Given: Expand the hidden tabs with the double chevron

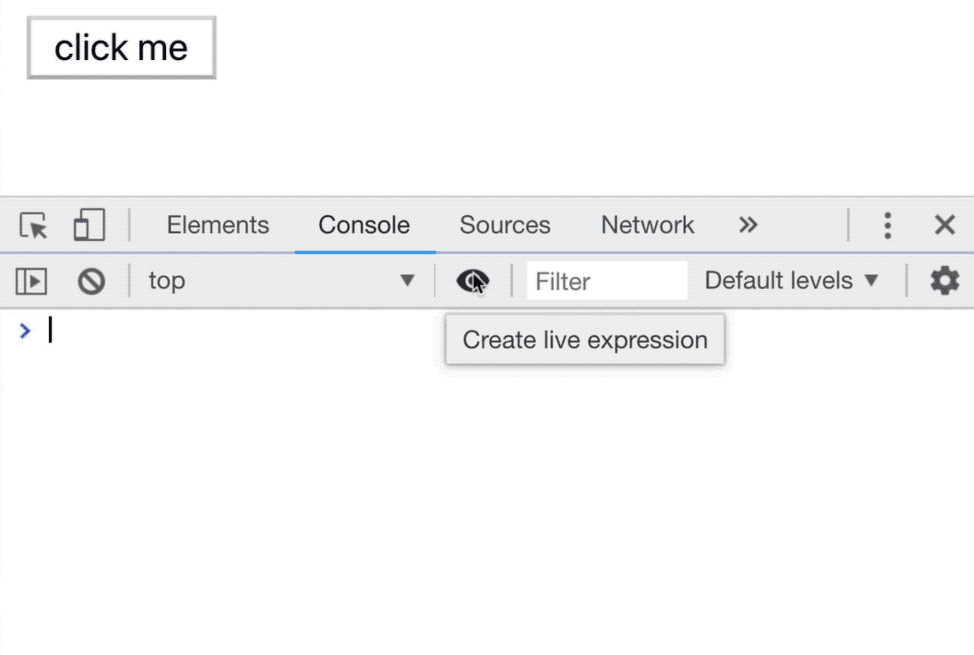Looking at the screenshot, I should coord(748,225).
